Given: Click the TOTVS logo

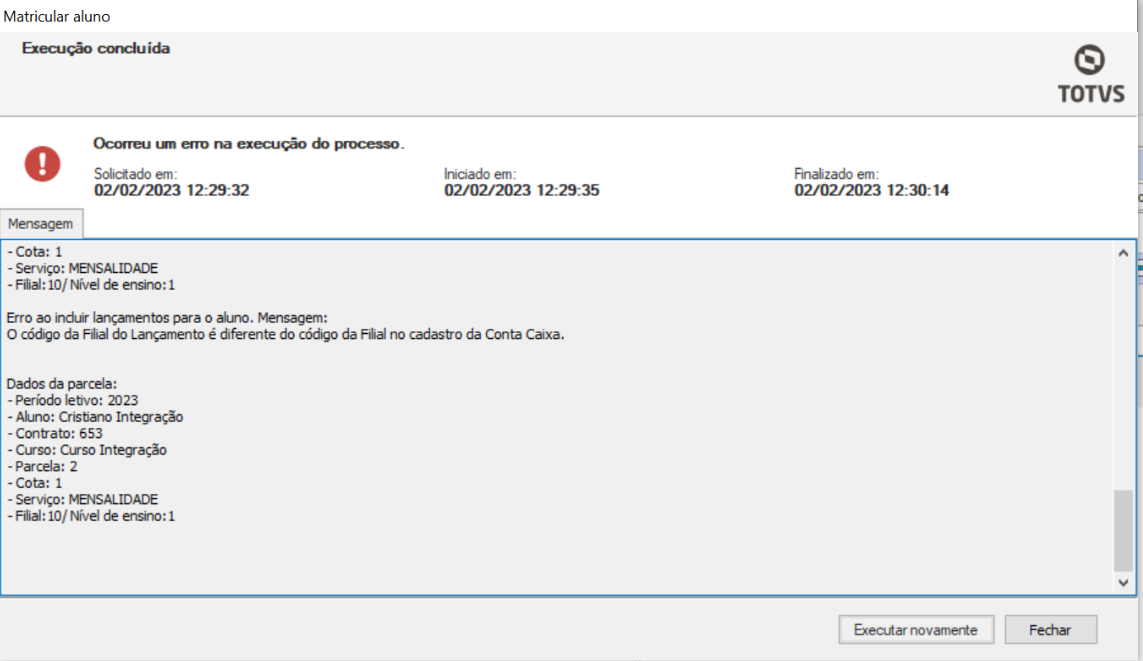Looking at the screenshot, I should [1091, 74].
